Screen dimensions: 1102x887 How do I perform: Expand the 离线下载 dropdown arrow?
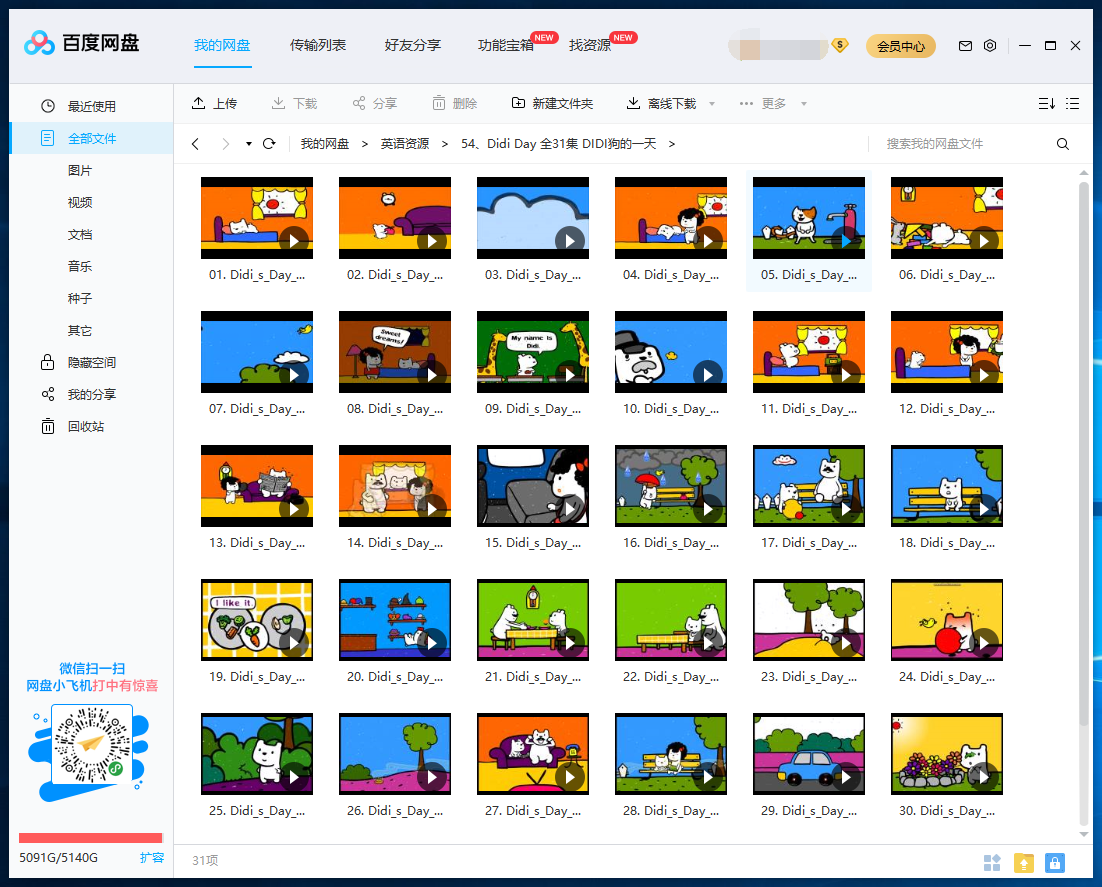click(712, 104)
